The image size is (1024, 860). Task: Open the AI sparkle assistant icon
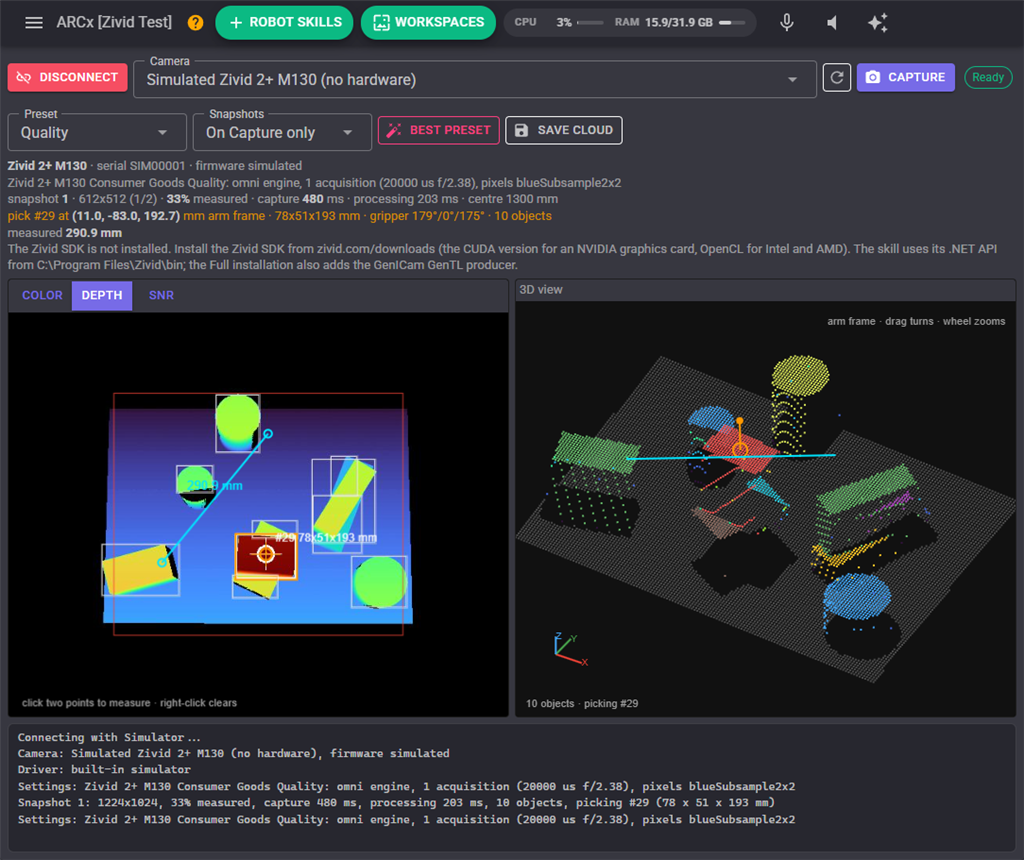point(877,23)
